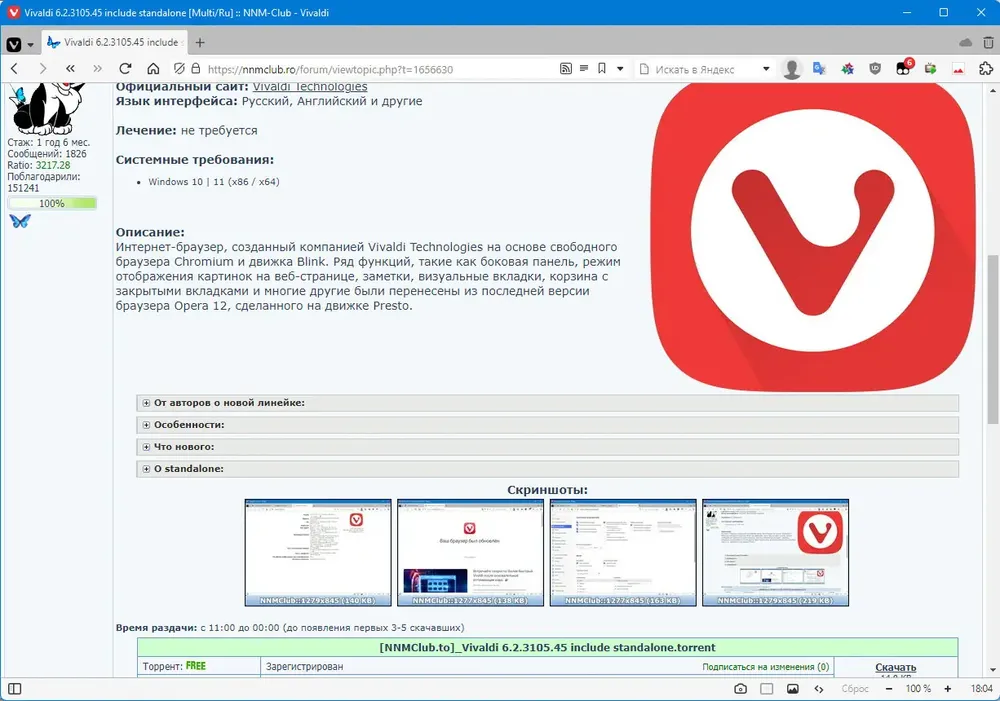Click the blue butterfly badge under profile

pos(20,221)
